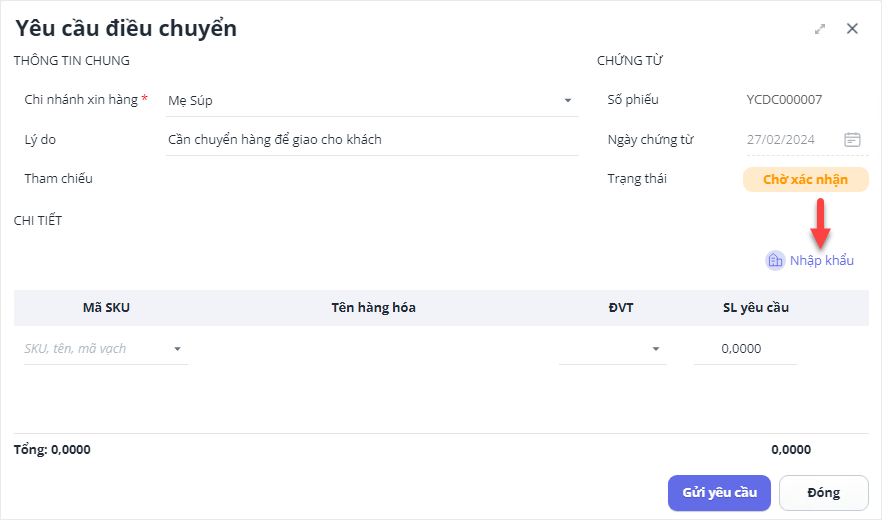Click the SL yêu cầu quantity field
The width and height of the screenshot is (882, 520).
click(744, 349)
